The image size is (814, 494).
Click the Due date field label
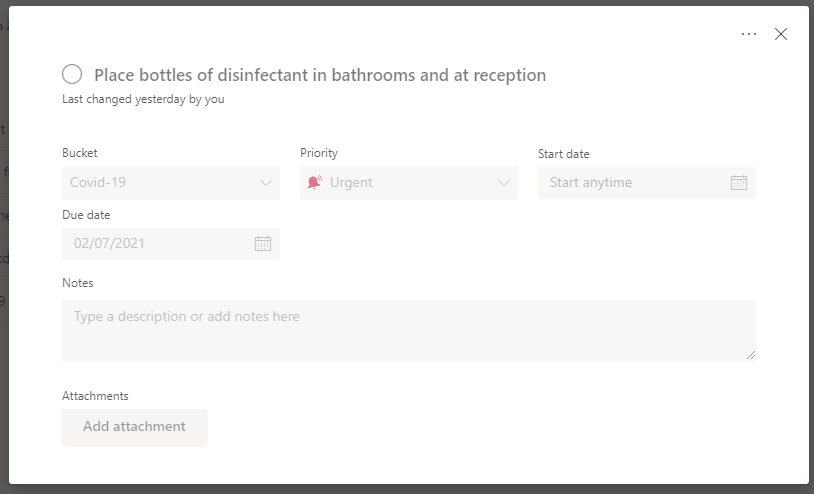click(x=86, y=215)
